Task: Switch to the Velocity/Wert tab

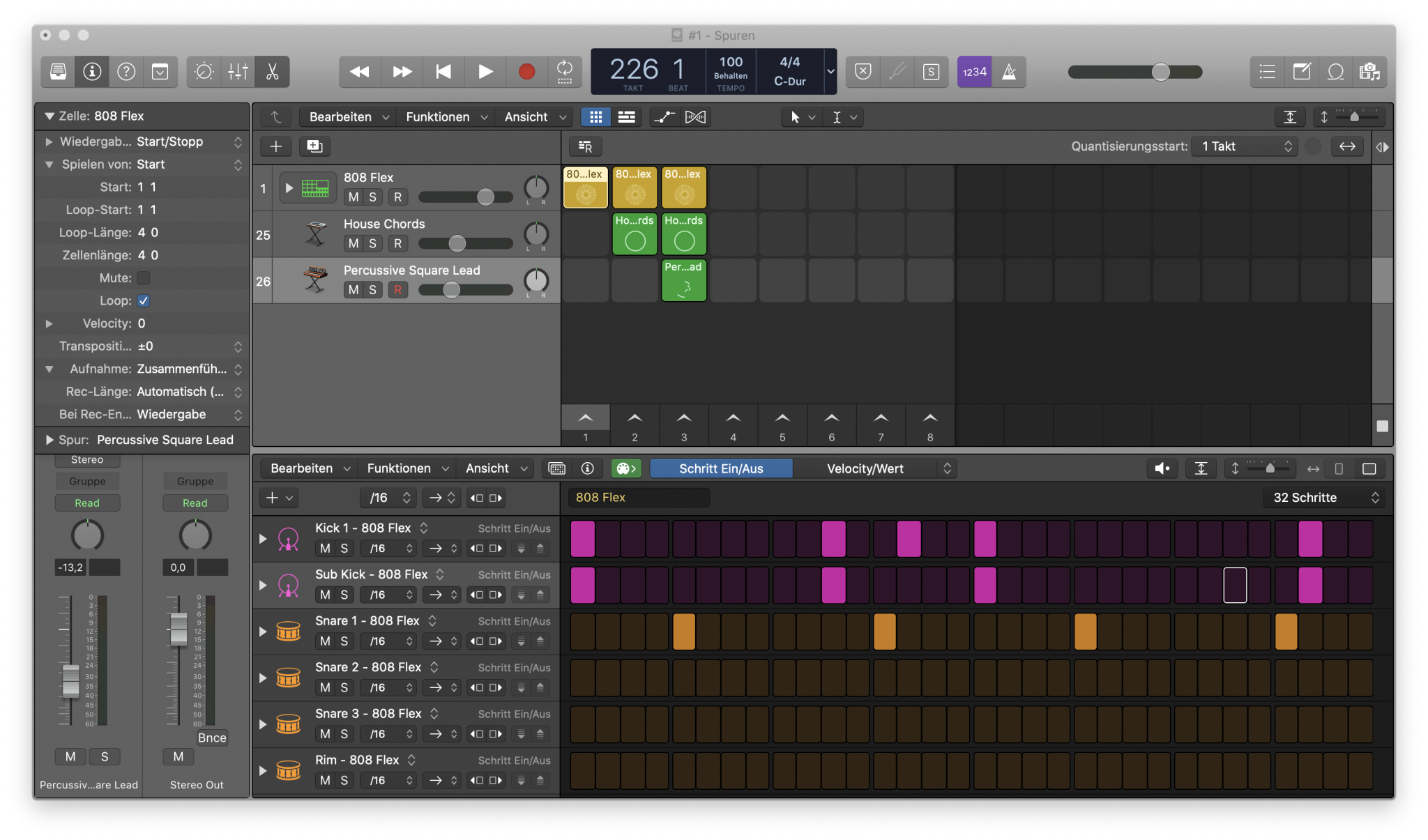Action: click(865, 468)
